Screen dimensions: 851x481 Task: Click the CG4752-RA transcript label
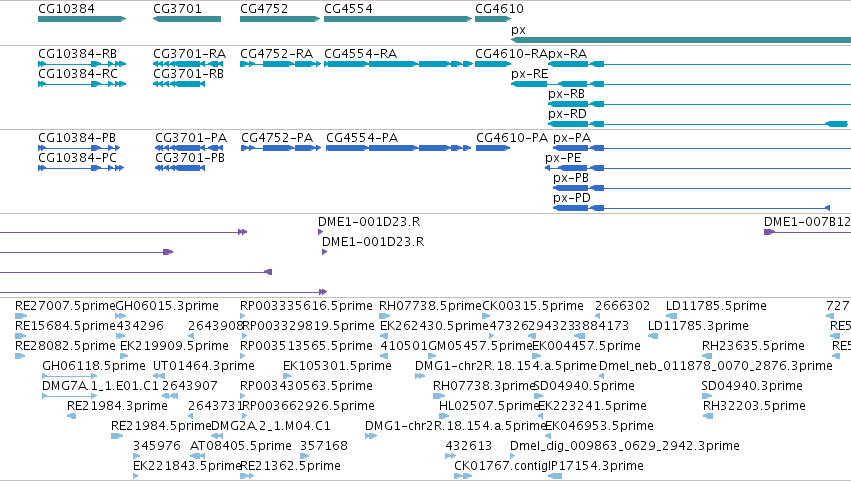pos(276,54)
